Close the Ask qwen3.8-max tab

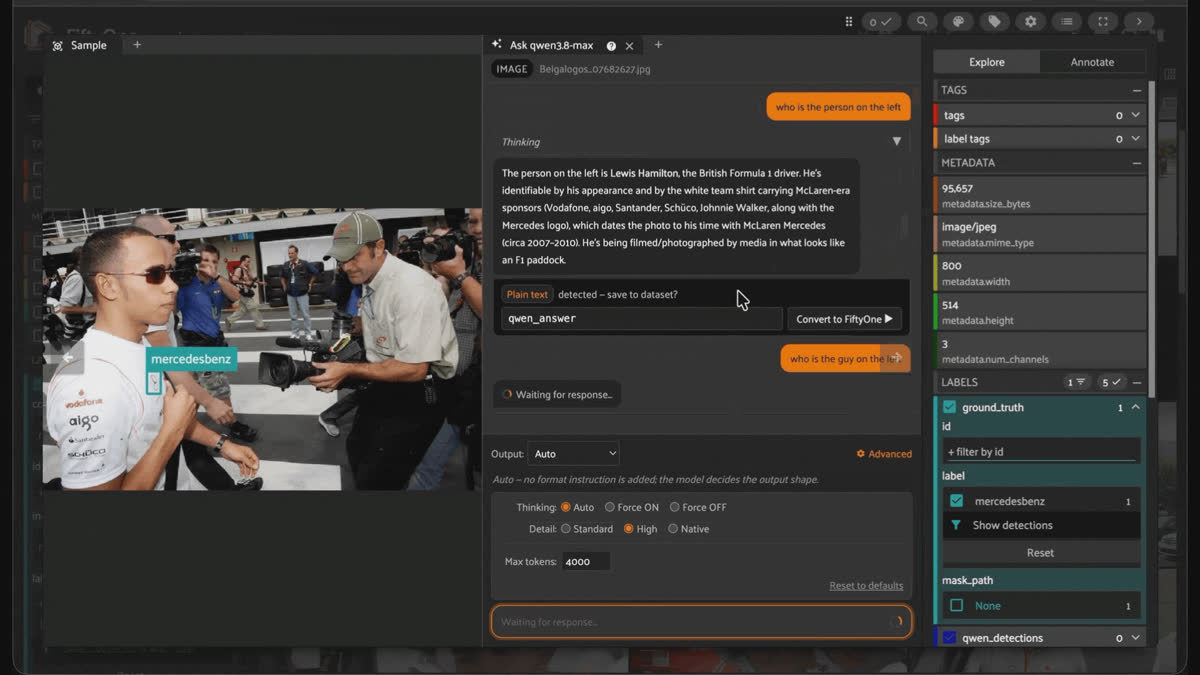coord(629,46)
